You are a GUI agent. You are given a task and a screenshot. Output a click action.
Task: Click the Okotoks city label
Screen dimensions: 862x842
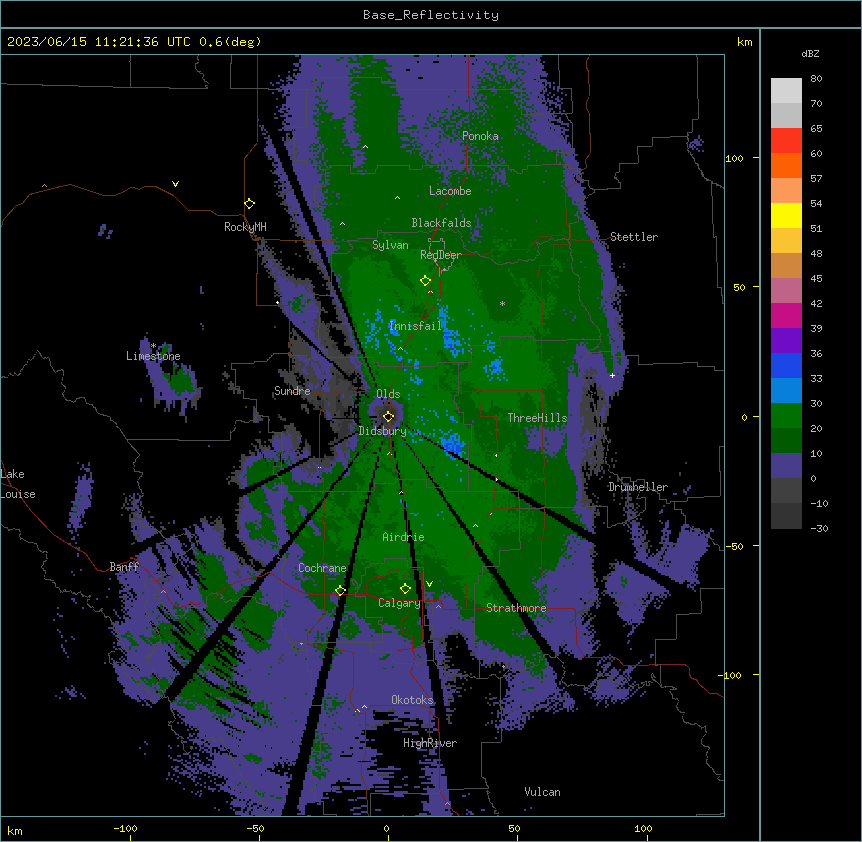pos(412,700)
